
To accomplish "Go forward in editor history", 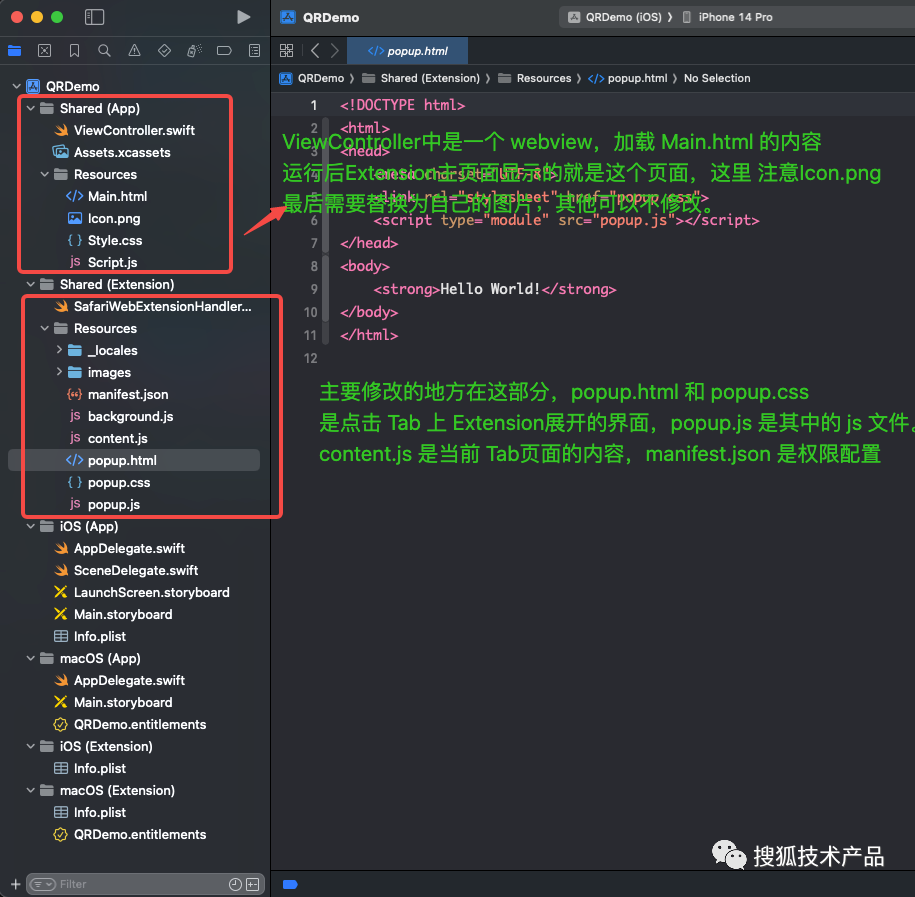I will coord(334,51).
